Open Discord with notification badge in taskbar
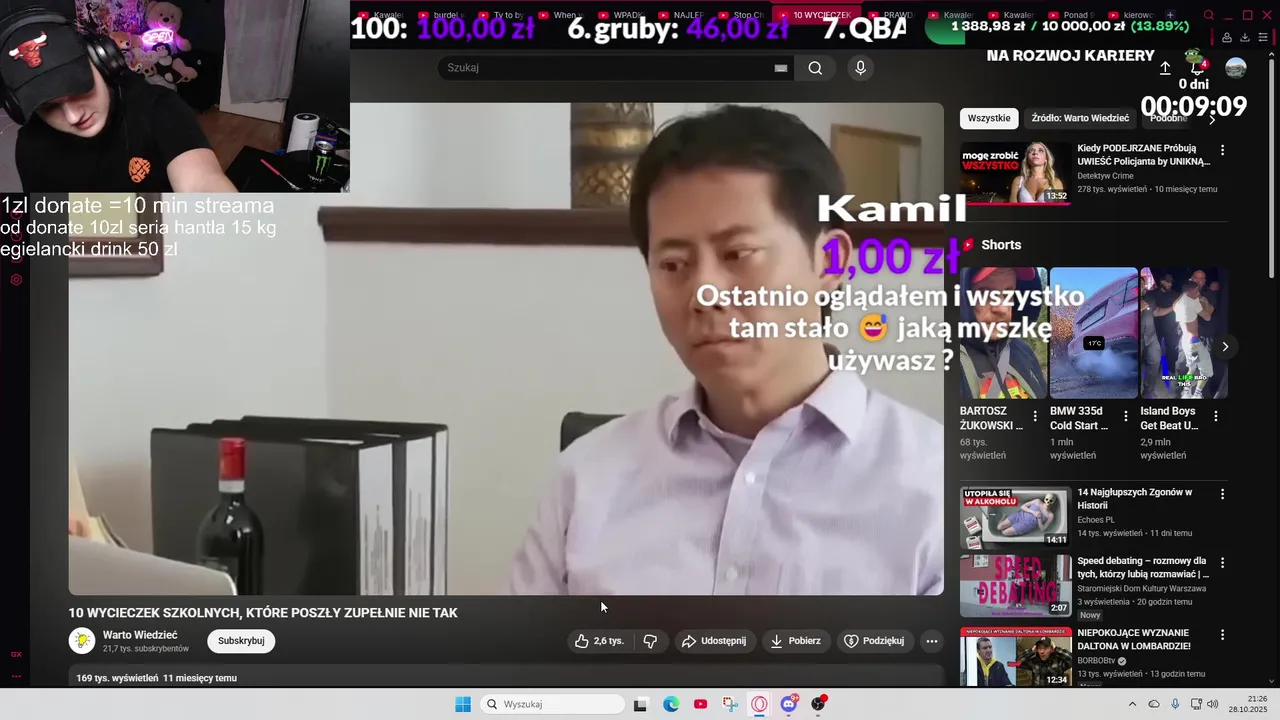The height and width of the screenshot is (720, 1280). coord(789,704)
